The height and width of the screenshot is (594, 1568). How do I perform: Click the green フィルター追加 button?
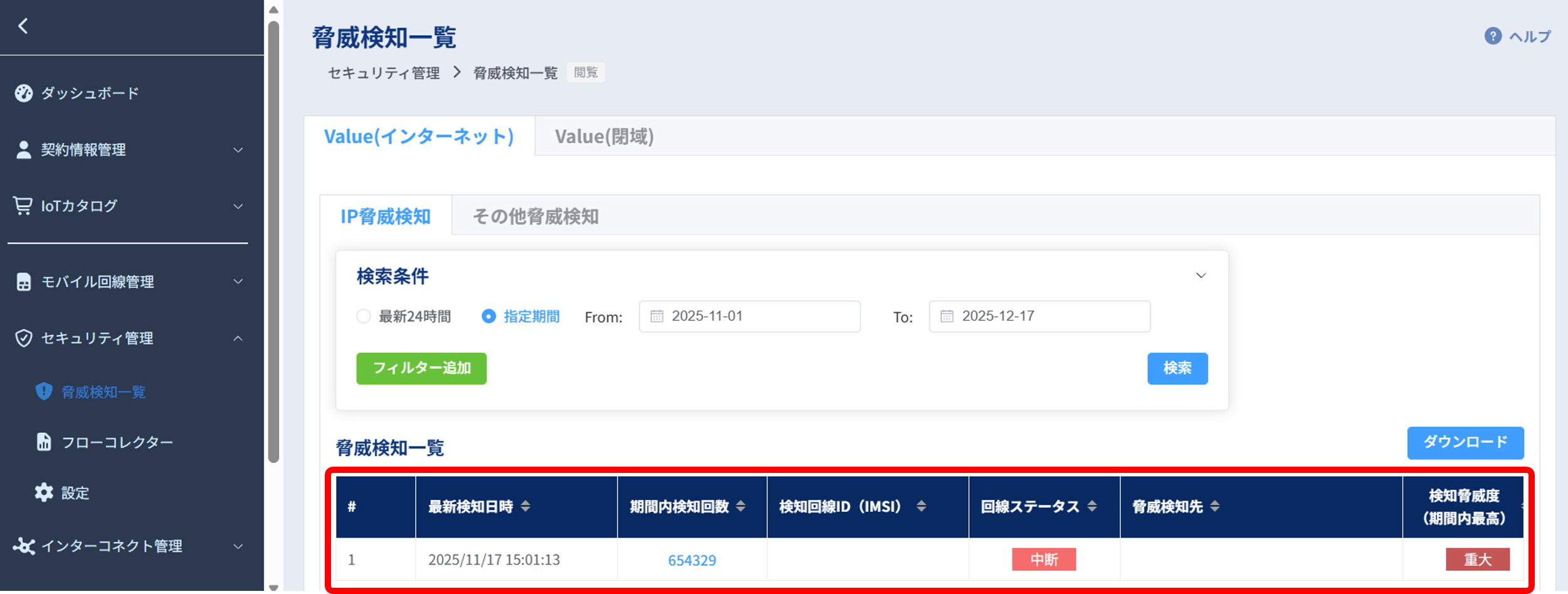tap(421, 369)
